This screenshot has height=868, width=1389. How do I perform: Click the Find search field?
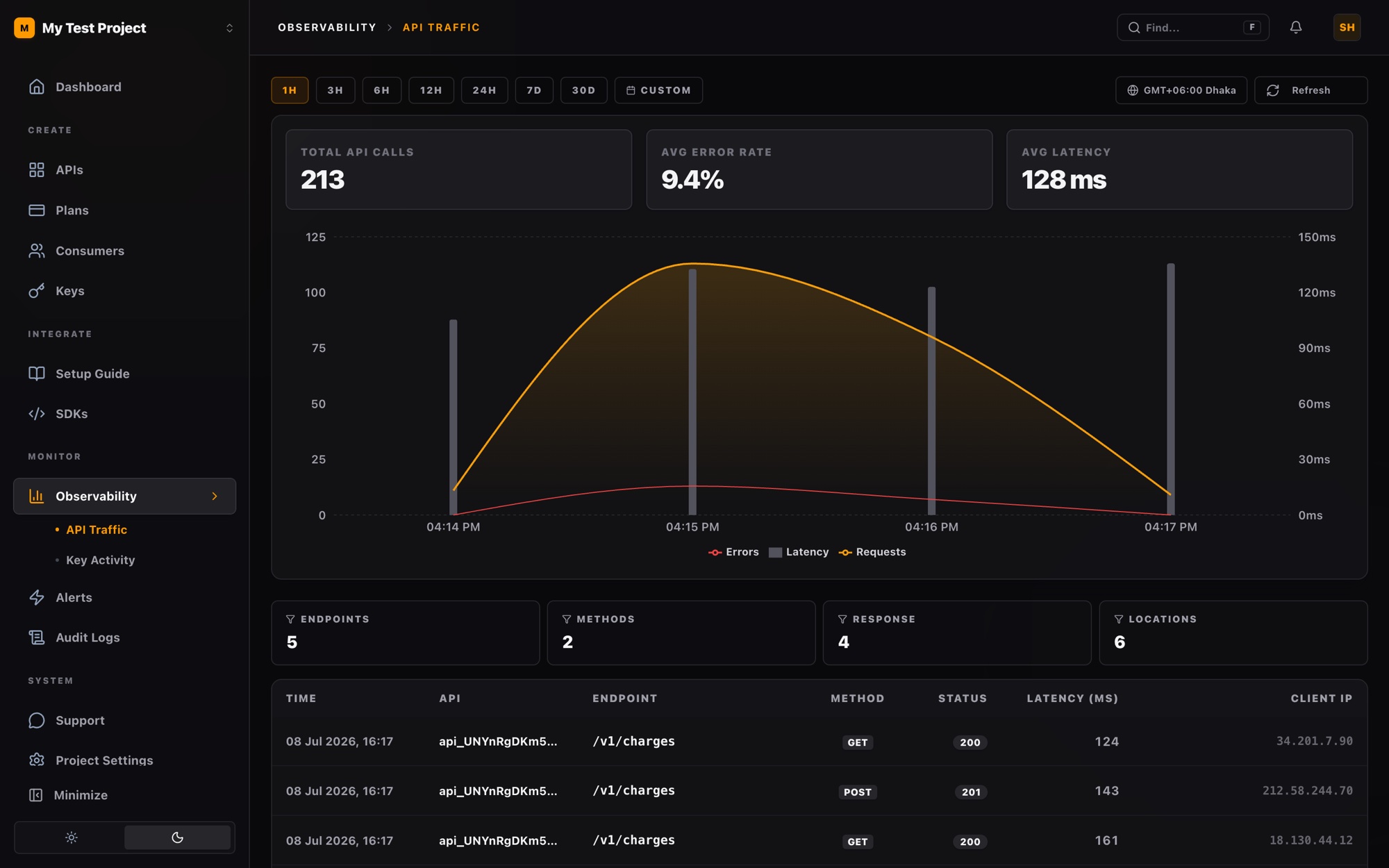pyautogui.click(x=1193, y=27)
